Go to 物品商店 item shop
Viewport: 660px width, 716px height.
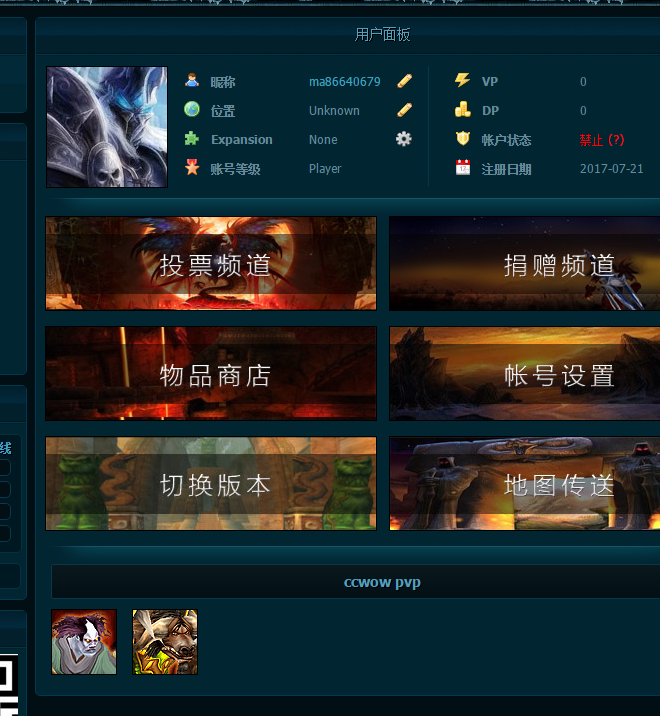[211, 374]
